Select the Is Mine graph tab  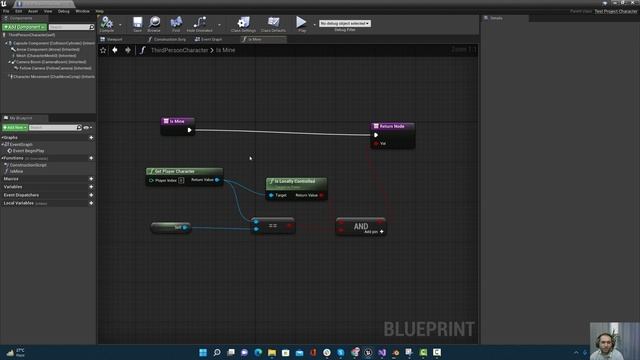click(263, 39)
